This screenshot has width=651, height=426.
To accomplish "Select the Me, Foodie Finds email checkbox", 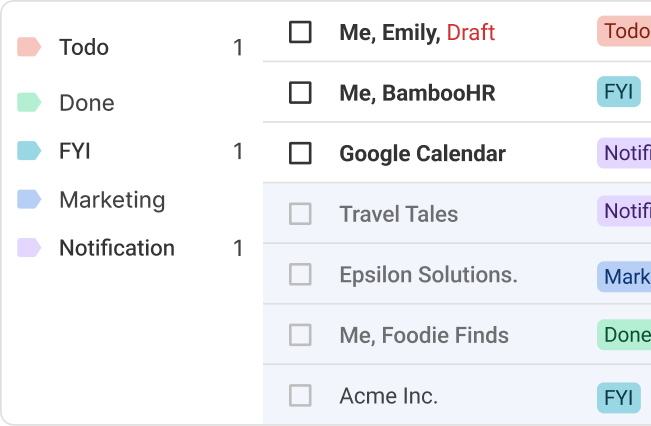I will pos(300,335).
